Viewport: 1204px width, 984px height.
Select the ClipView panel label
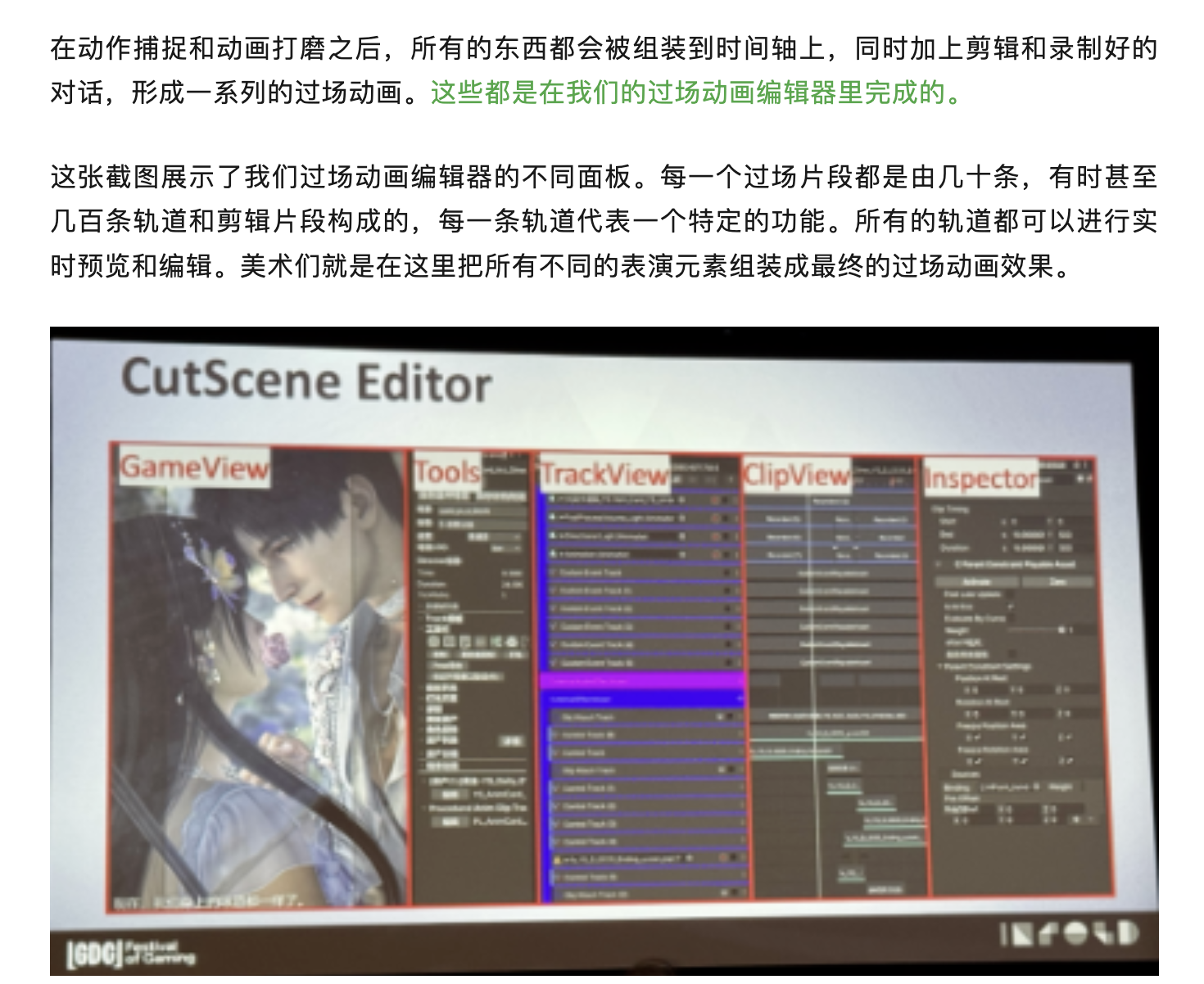point(796,476)
